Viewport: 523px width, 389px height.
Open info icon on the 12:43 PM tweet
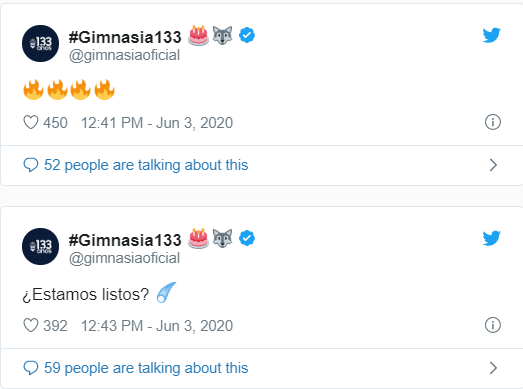tap(493, 325)
